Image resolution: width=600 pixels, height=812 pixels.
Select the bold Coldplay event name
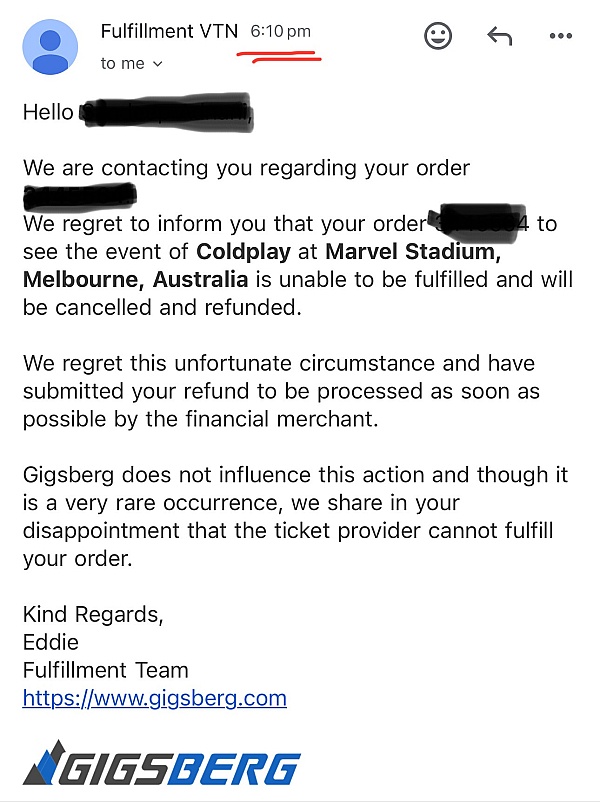(x=243, y=252)
